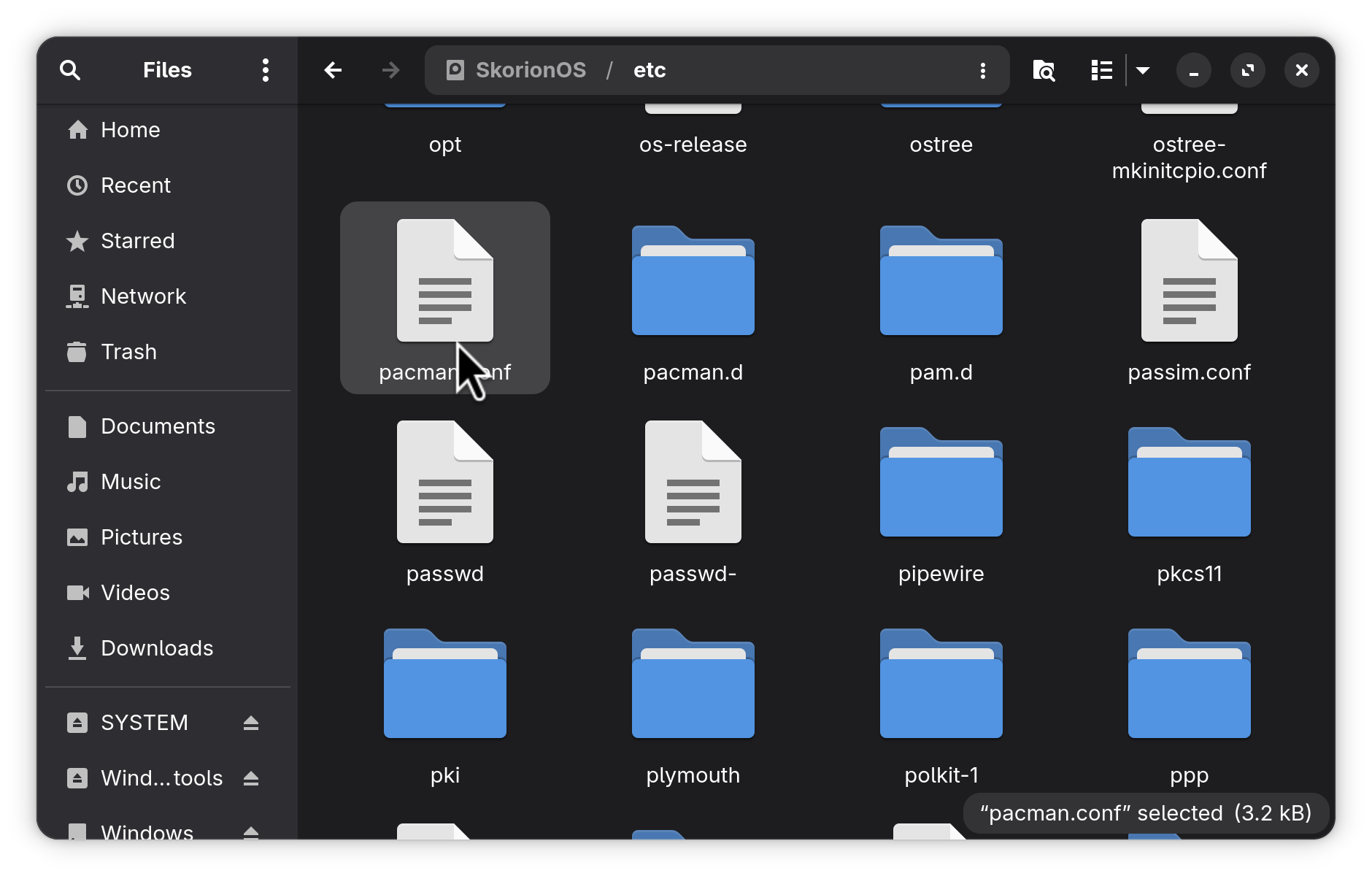Toggle list view layout

pyautogui.click(x=1101, y=70)
